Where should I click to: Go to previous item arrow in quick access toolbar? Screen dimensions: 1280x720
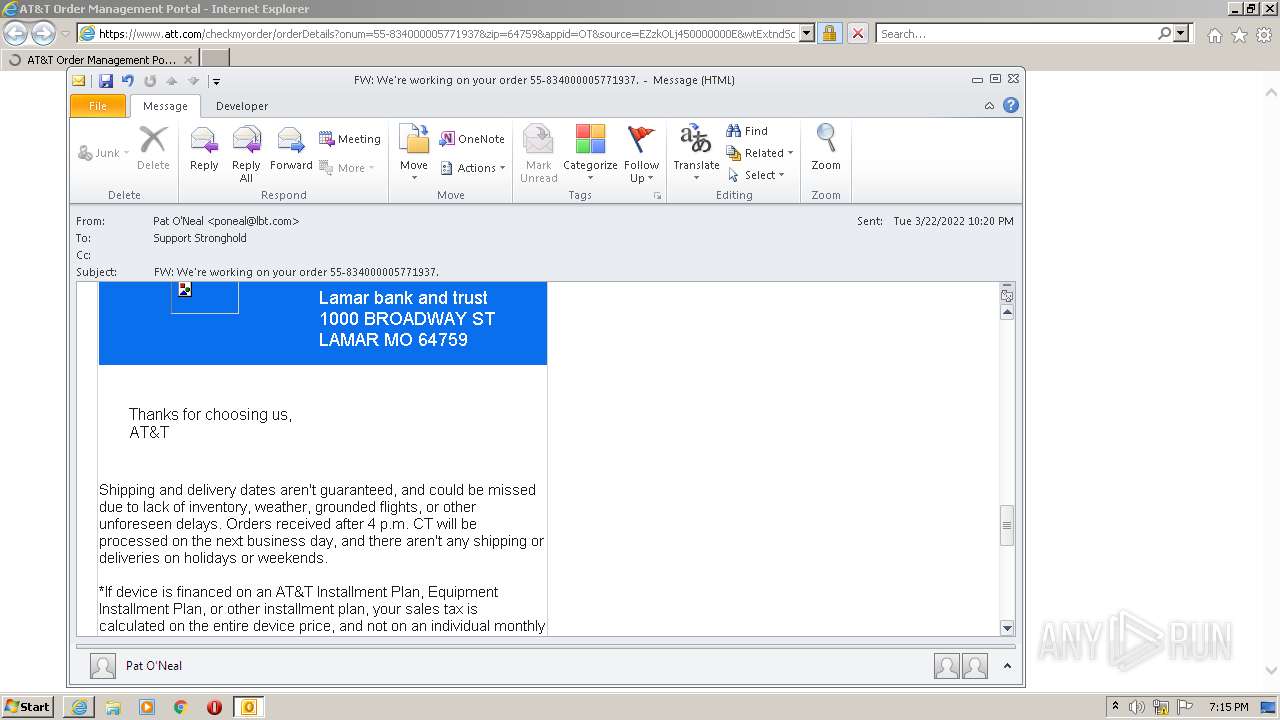tap(172, 81)
